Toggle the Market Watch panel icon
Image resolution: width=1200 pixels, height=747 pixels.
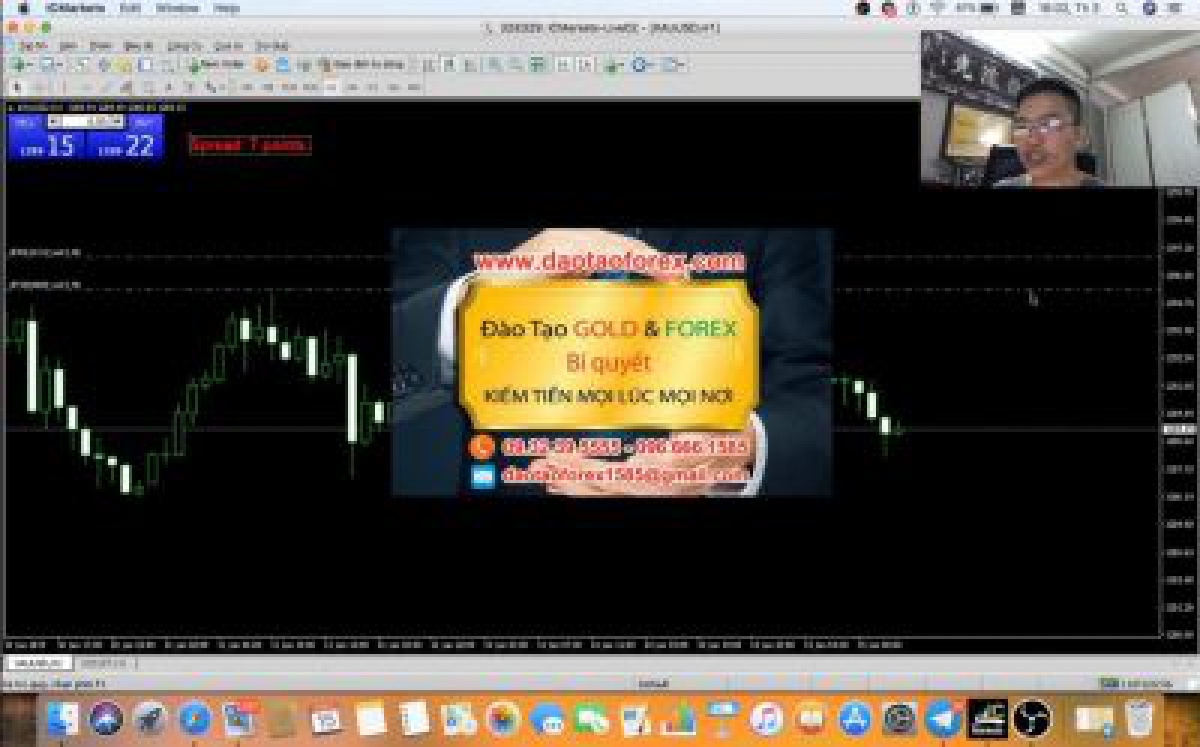click(x=82, y=64)
